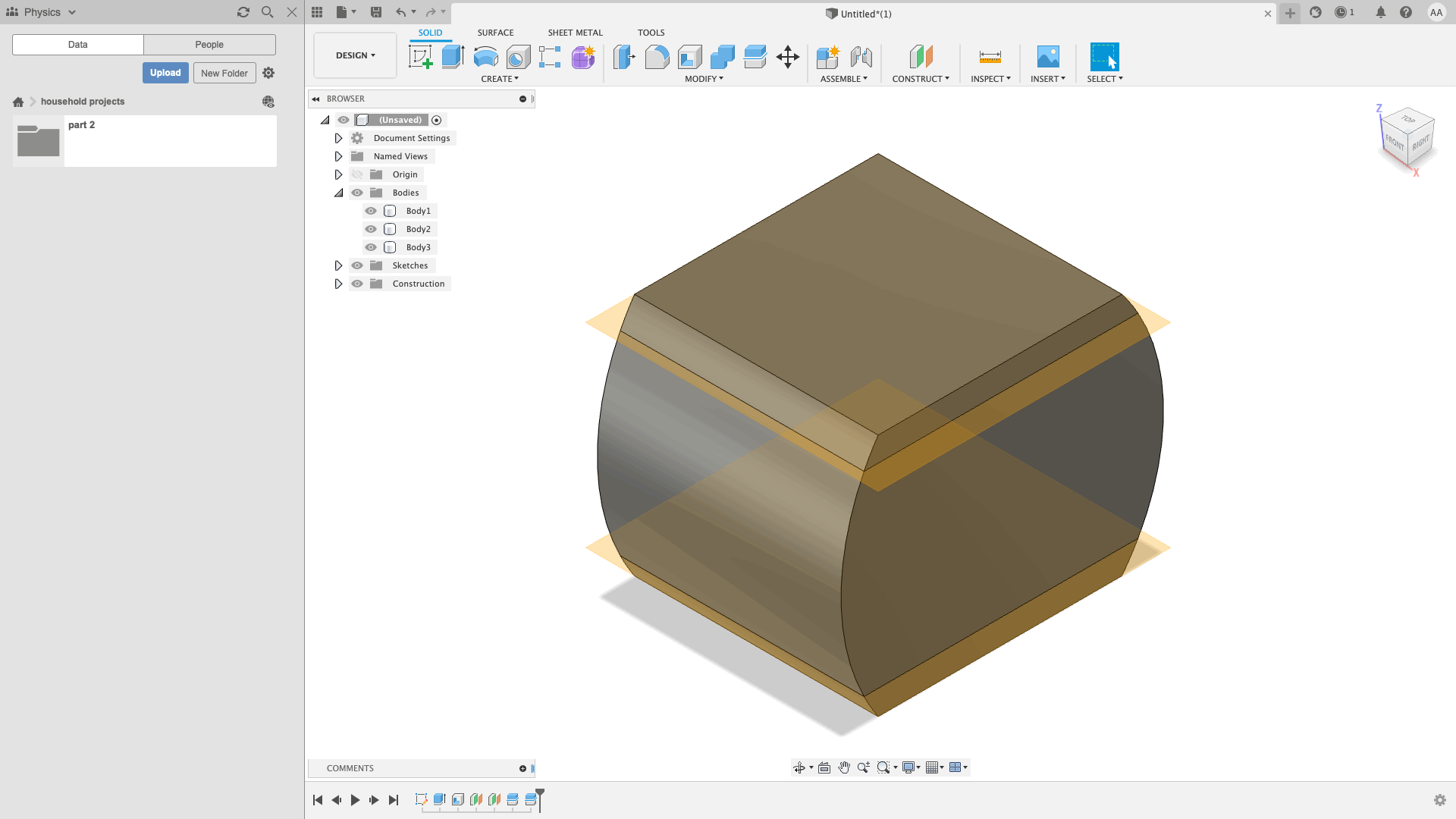The height and width of the screenshot is (819, 1456).
Task: Select the Create Form tool
Action: point(583,57)
